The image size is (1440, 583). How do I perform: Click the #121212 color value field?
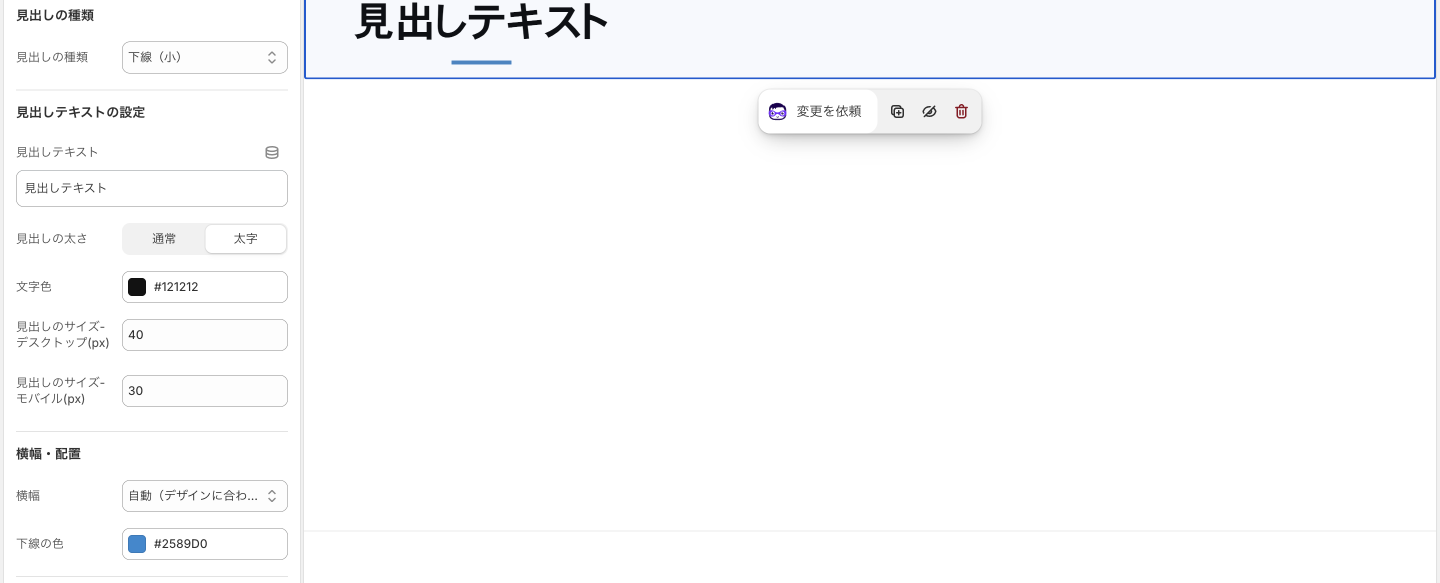point(205,287)
